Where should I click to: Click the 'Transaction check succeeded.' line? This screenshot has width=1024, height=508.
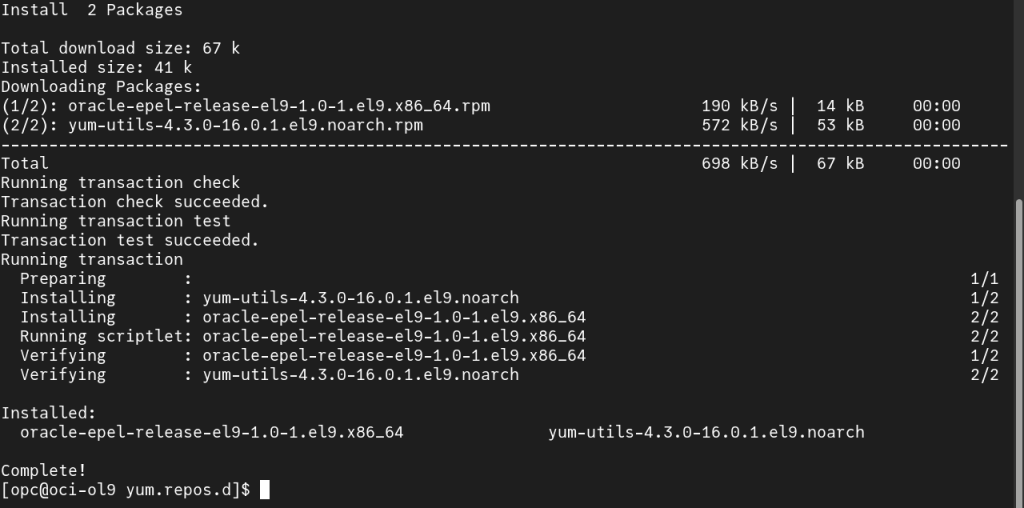[135, 201]
